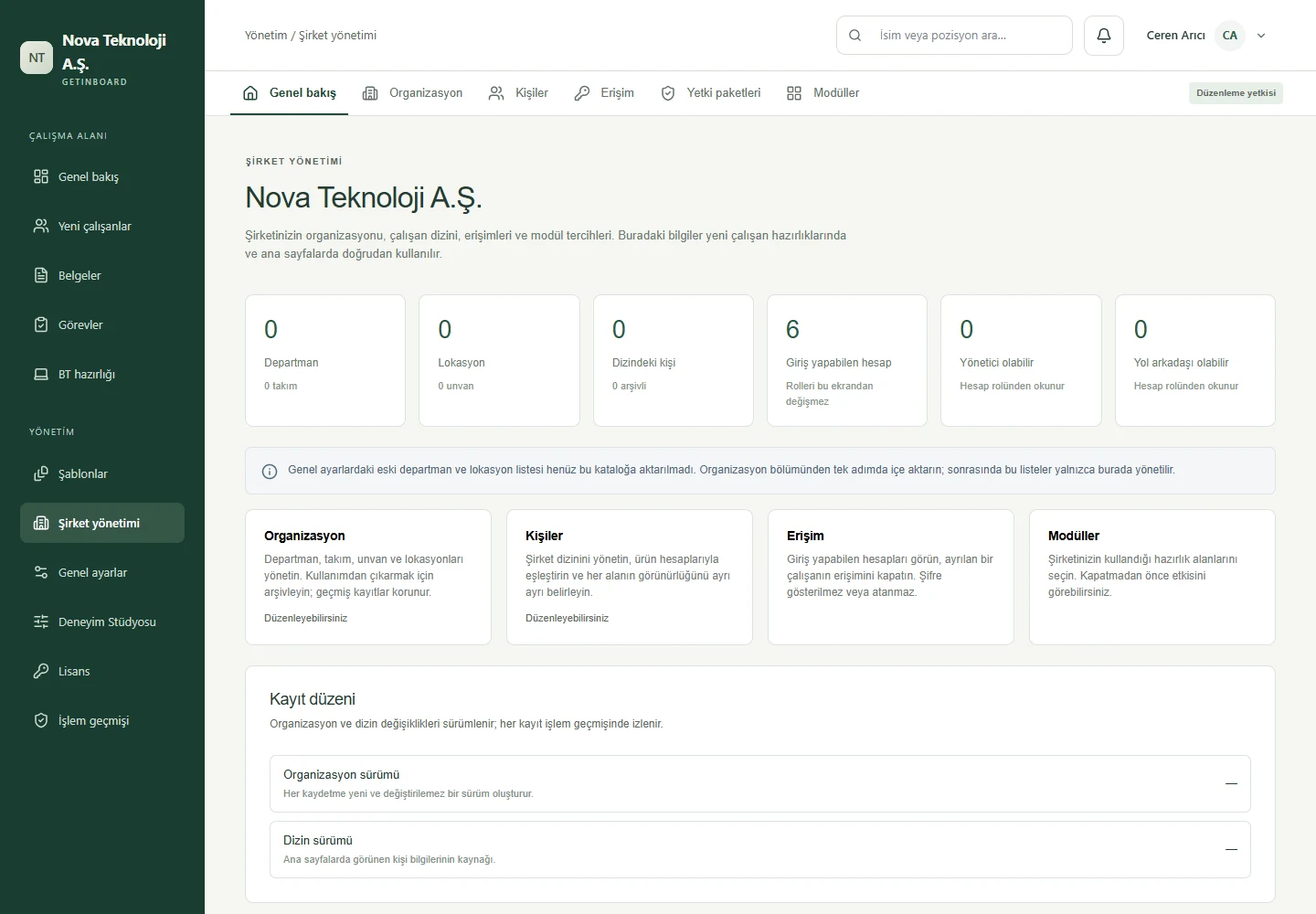Click the Şablonlar copy icon

[41, 473]
